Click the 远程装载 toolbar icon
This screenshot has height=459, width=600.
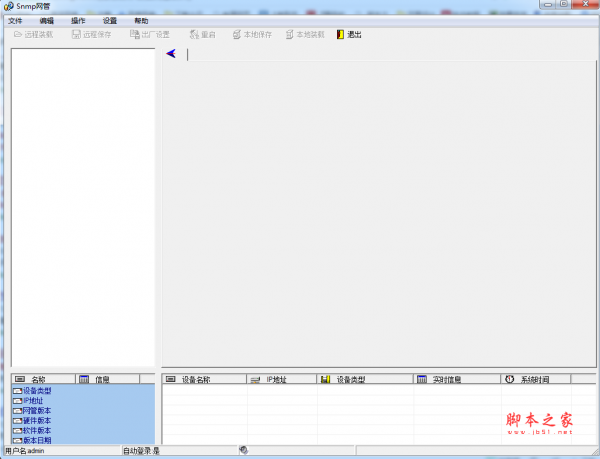pos(18,34)
